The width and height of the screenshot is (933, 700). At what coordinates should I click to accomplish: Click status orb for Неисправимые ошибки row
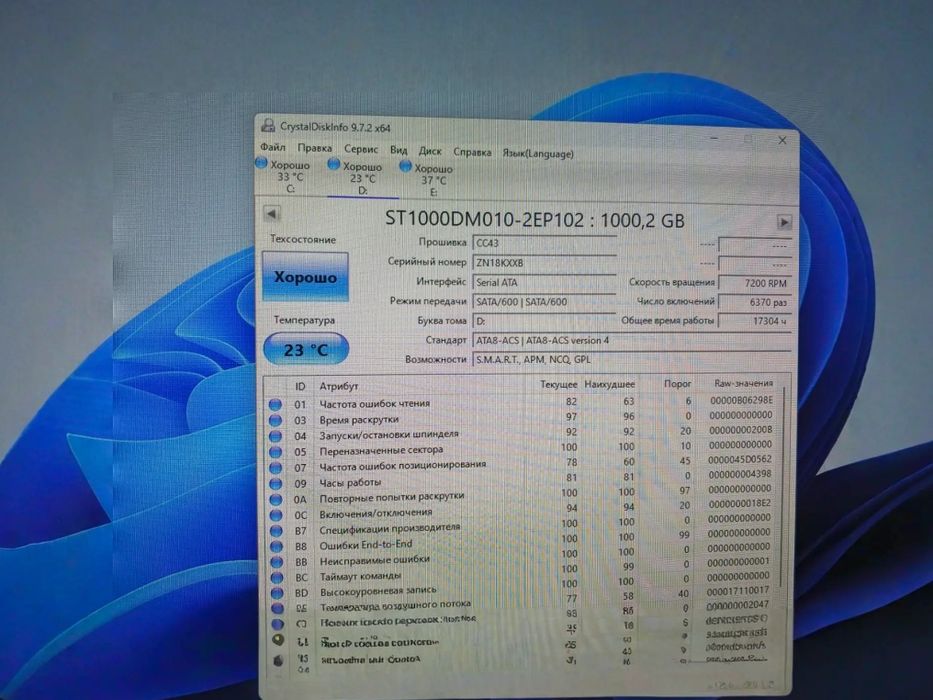point(277,562)
